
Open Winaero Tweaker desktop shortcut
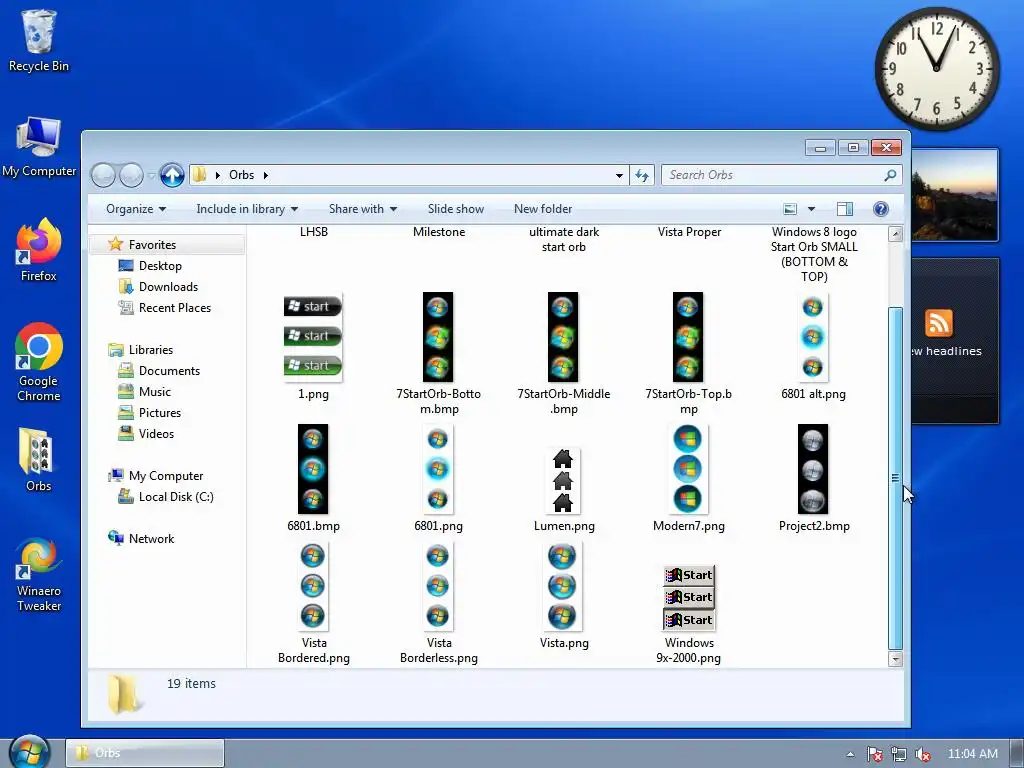click(39, 575)
